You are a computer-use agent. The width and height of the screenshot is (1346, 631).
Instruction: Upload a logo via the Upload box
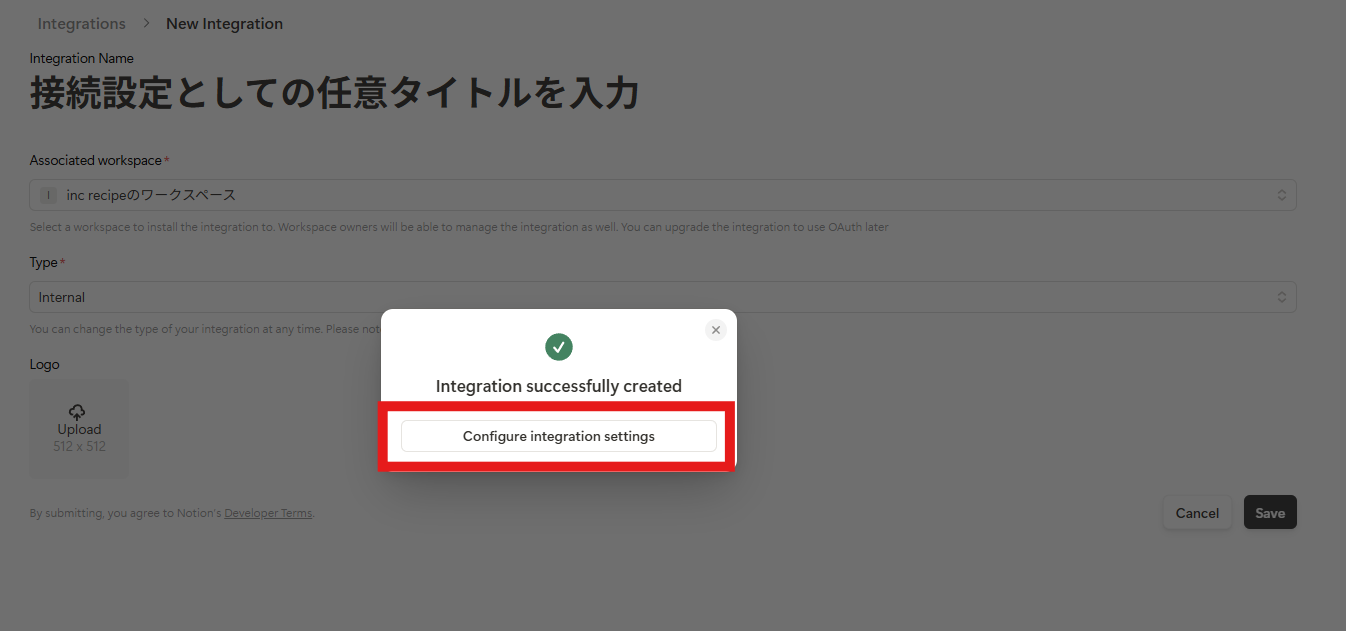click(x=79, y=428)
